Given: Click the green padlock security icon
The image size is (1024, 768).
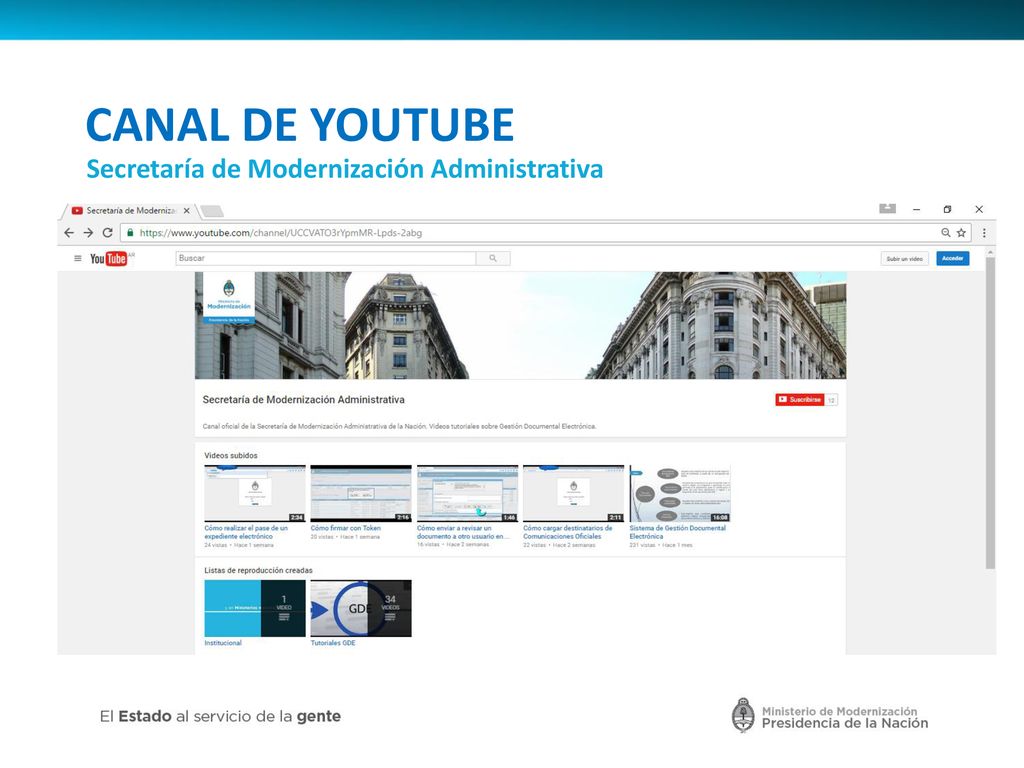Looking at the screenshot, I should coord(130,232).
